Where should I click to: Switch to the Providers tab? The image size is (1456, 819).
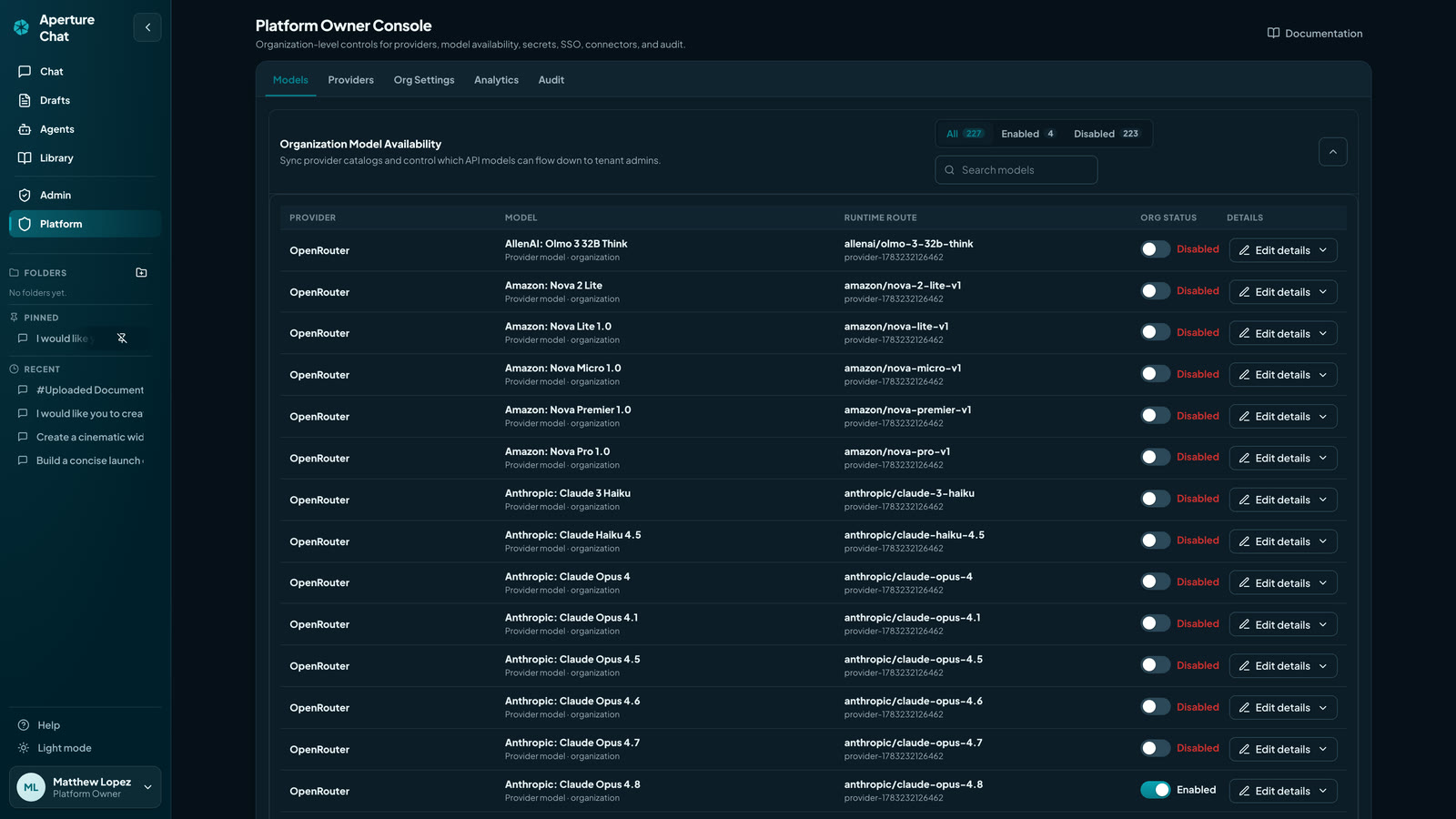tap(350, 80)
